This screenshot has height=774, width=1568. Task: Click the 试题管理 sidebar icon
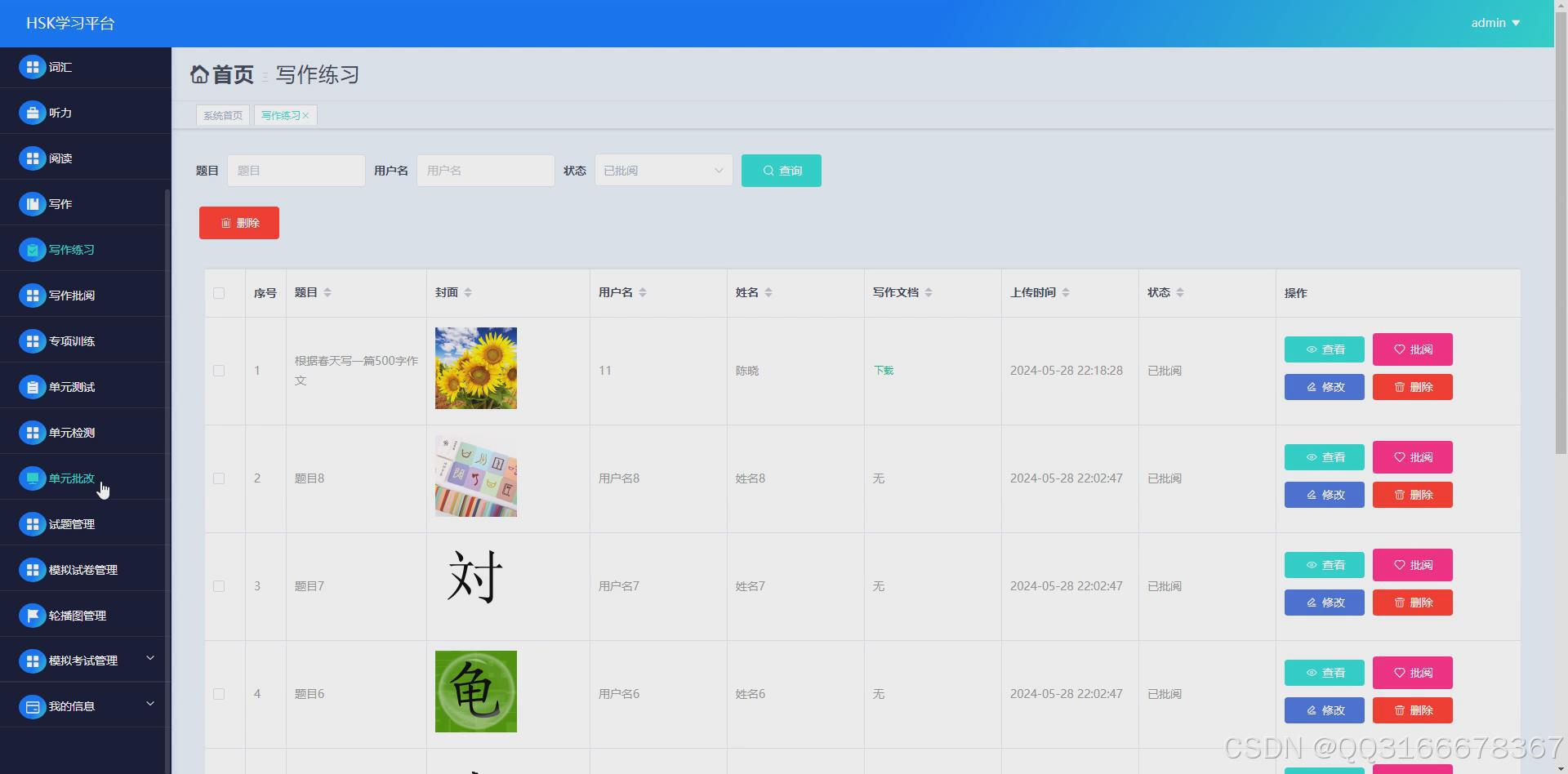[x=32, y=524]
